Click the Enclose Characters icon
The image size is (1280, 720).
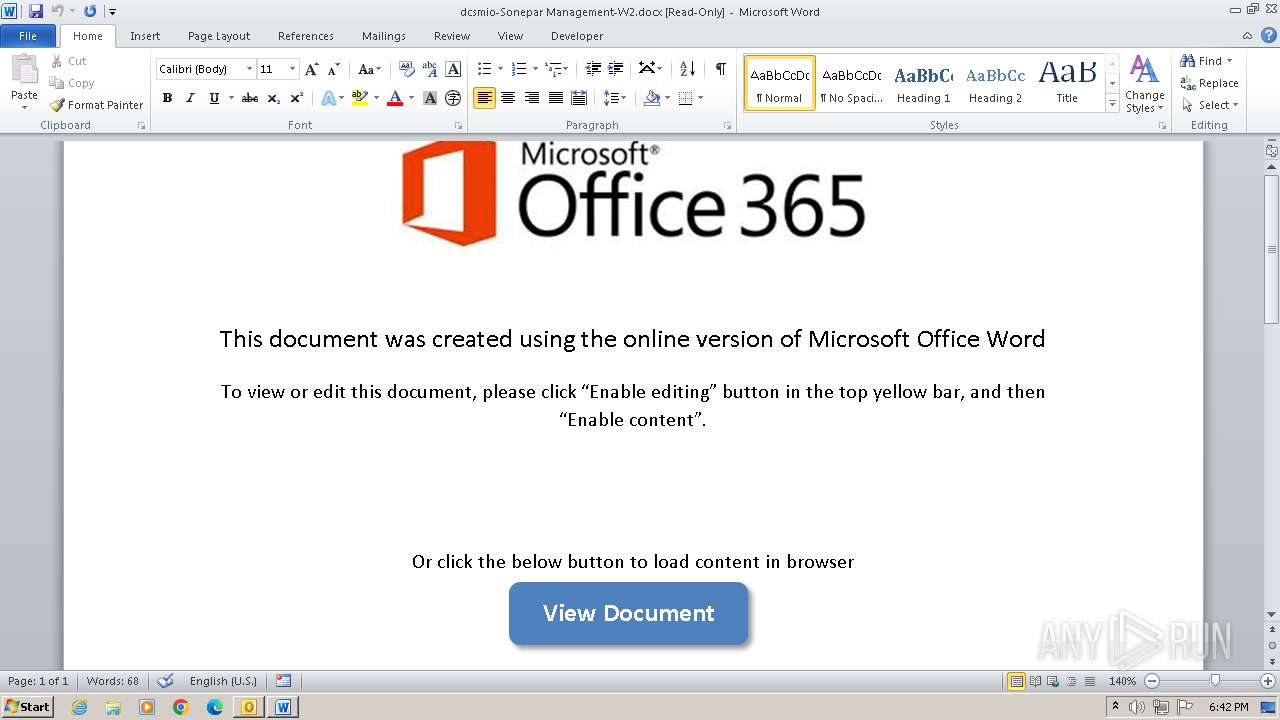453,98
